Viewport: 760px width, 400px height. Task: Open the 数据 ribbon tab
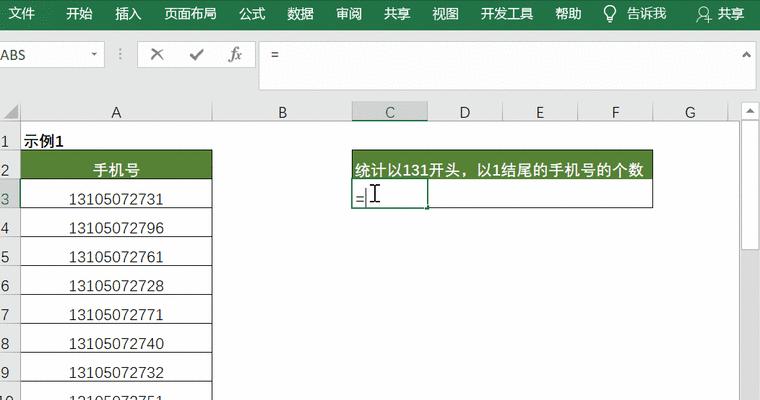click(x=300, y=14)
